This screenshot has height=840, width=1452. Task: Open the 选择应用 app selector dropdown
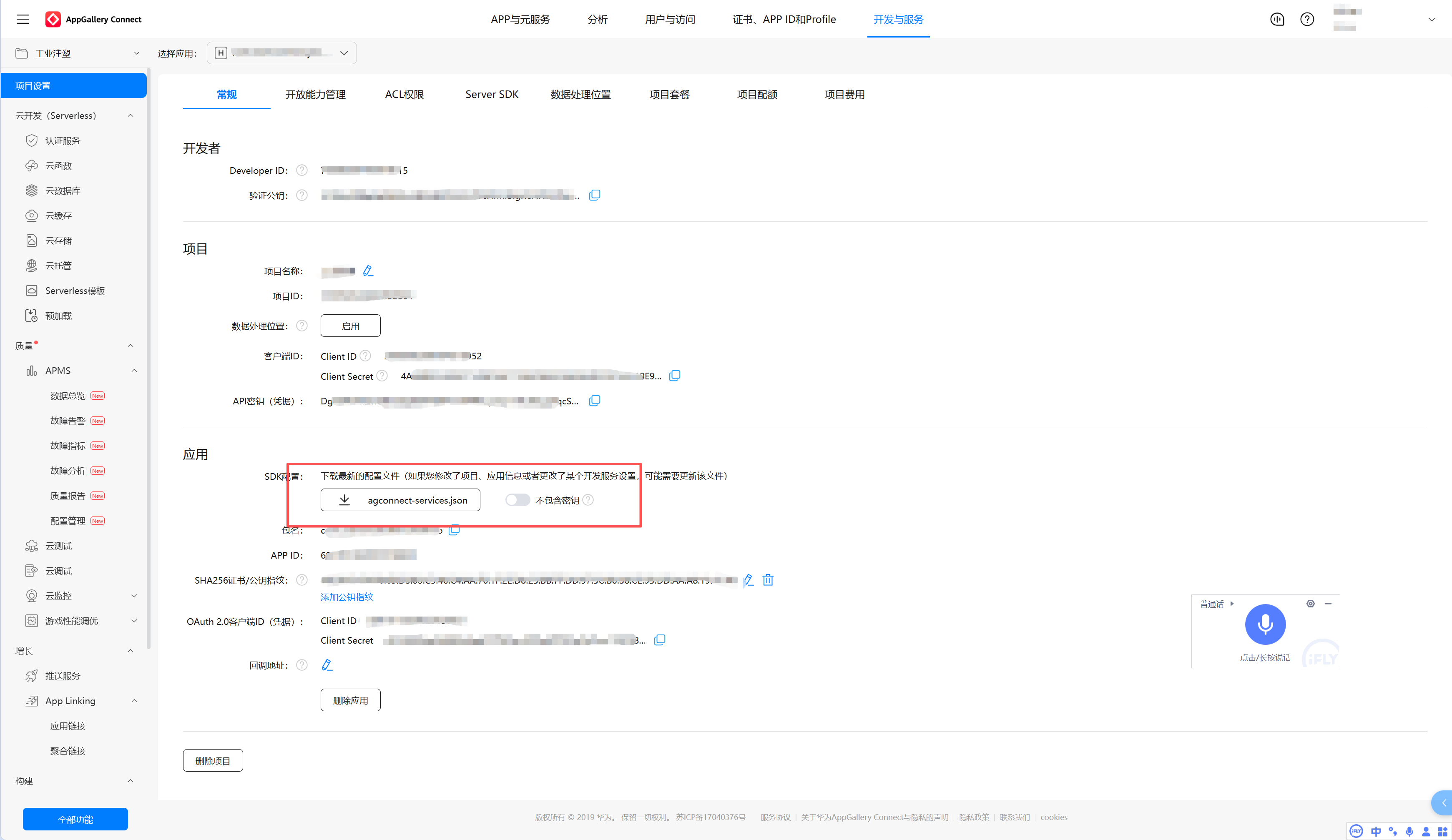click(x=281, y=53)
